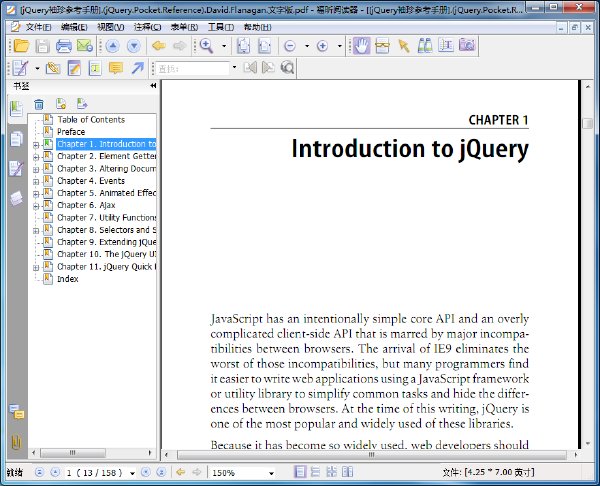
Task: Select the zoom-in magnifier tool
Action: point(206,46)
